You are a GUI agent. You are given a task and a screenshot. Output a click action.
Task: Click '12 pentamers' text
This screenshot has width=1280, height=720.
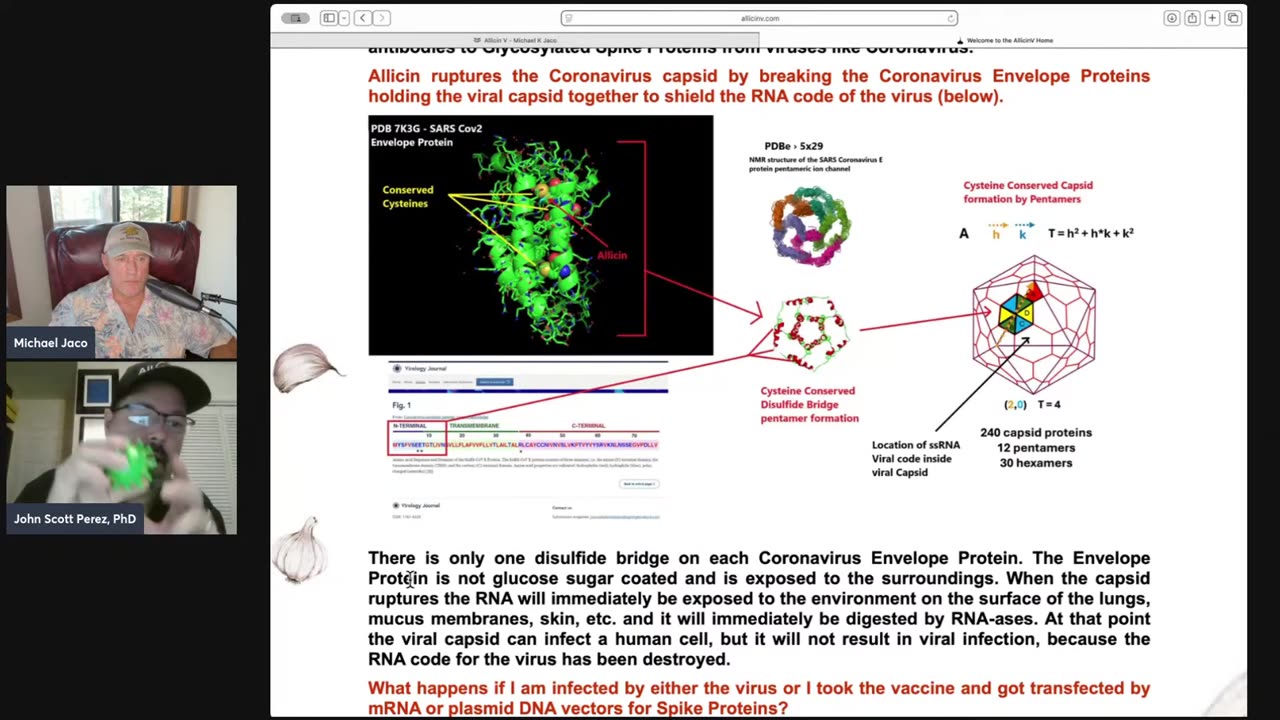point(1036,448)
